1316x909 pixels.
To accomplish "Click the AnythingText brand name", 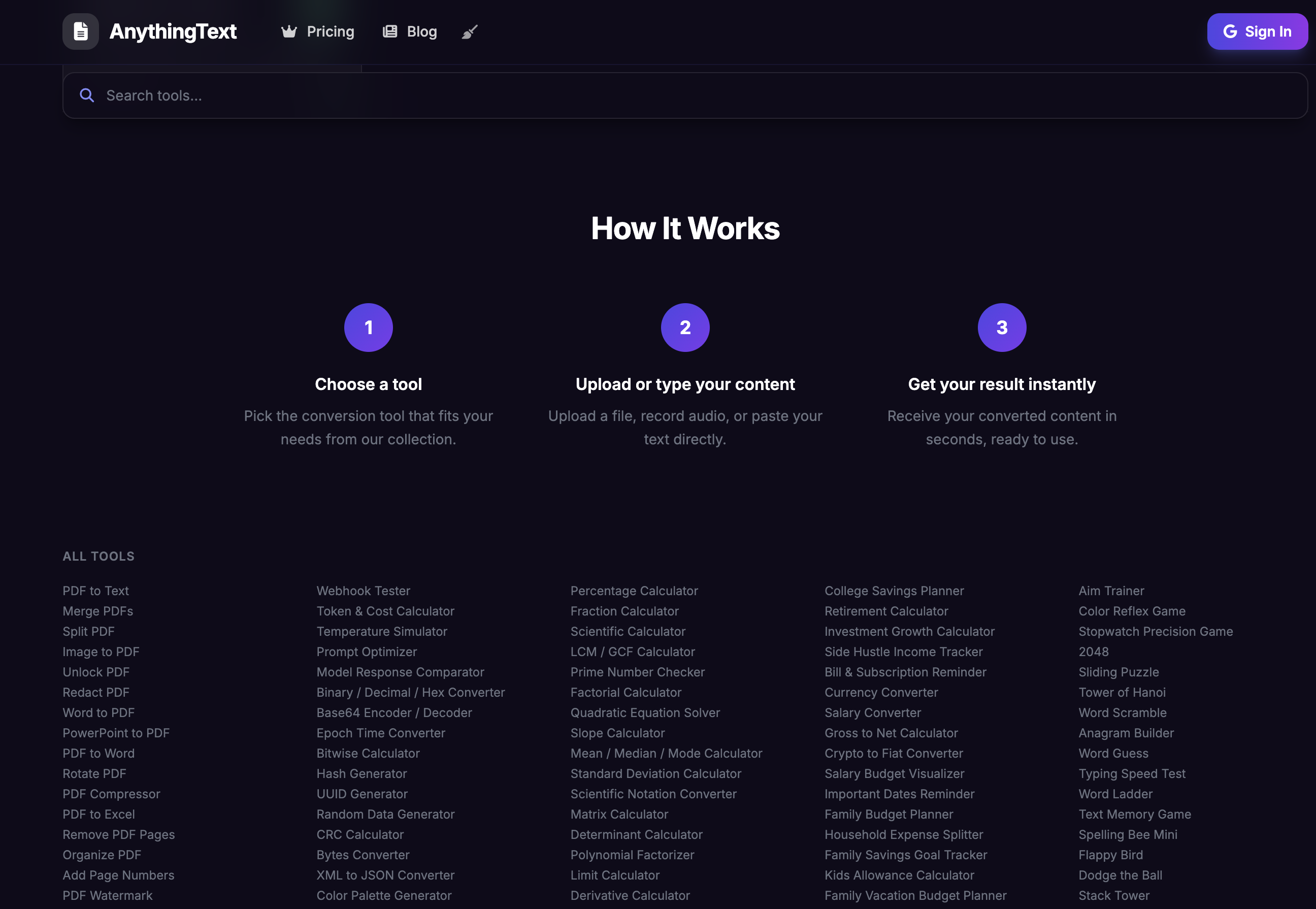I will coord(173,31).
